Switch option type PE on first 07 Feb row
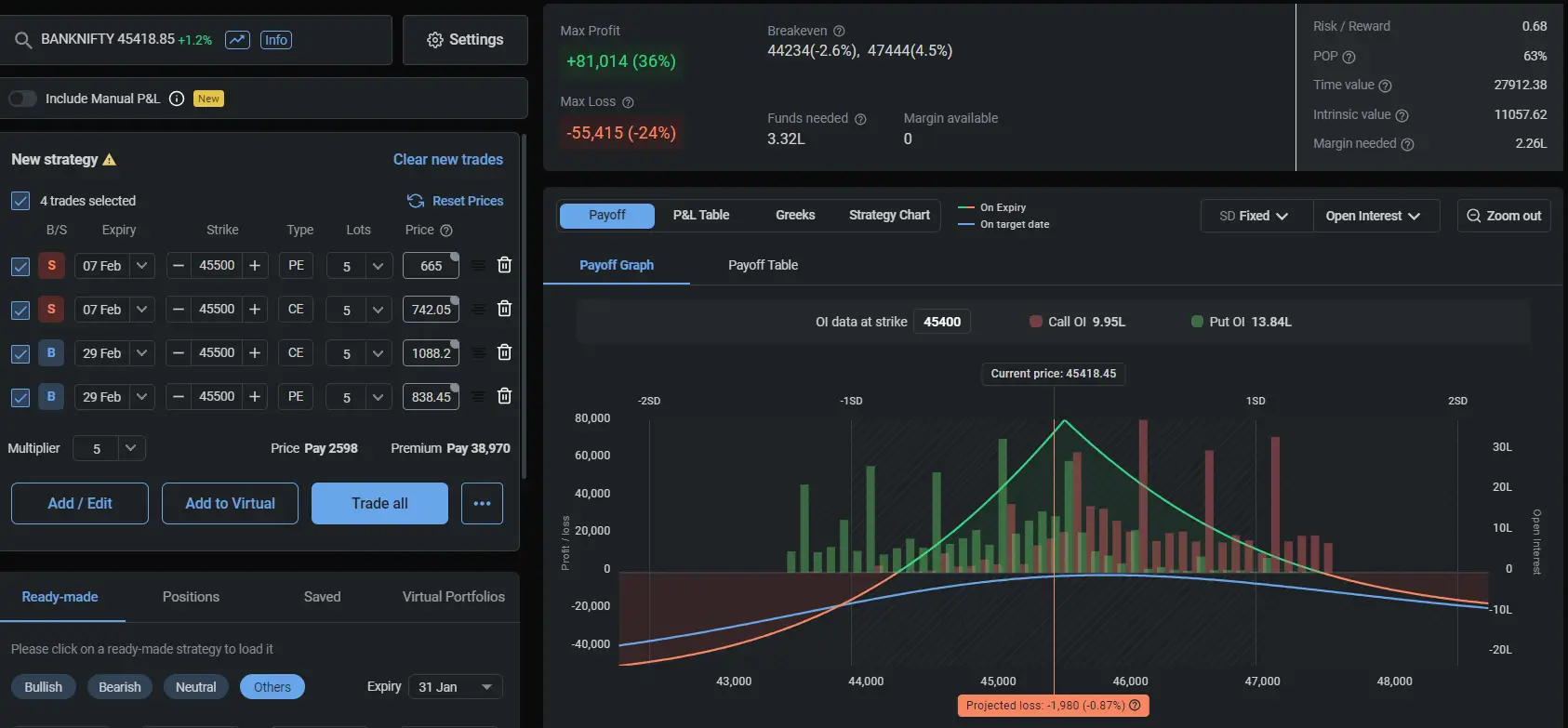 296,266
